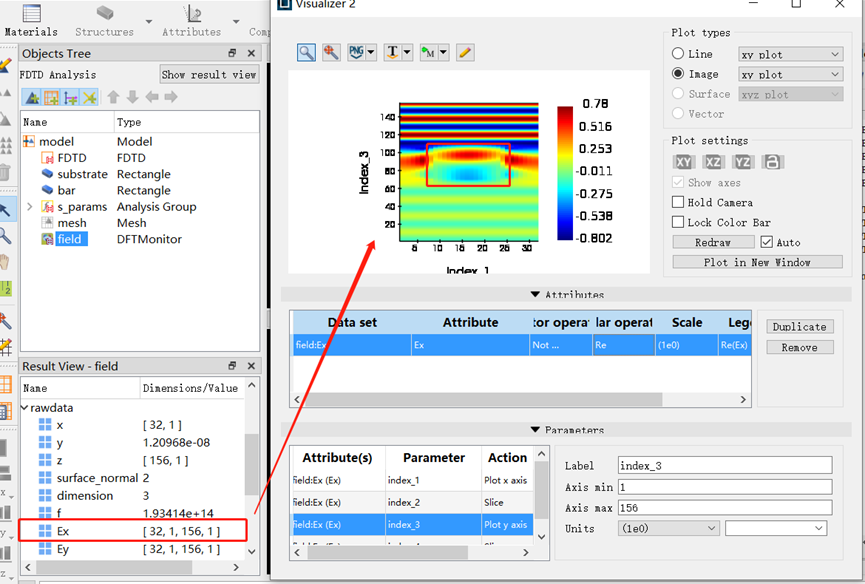Click the marker M icon in Visualizer toolbar
865x584 pixels.
pyautogui.click(x=428, y=52)
